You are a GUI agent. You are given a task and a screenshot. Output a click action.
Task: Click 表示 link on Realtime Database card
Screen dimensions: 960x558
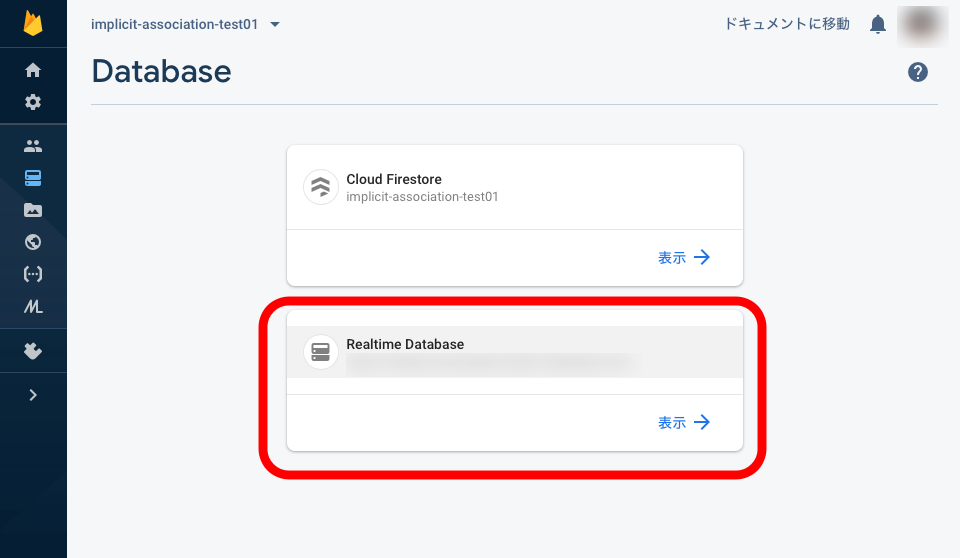[684, 423]
